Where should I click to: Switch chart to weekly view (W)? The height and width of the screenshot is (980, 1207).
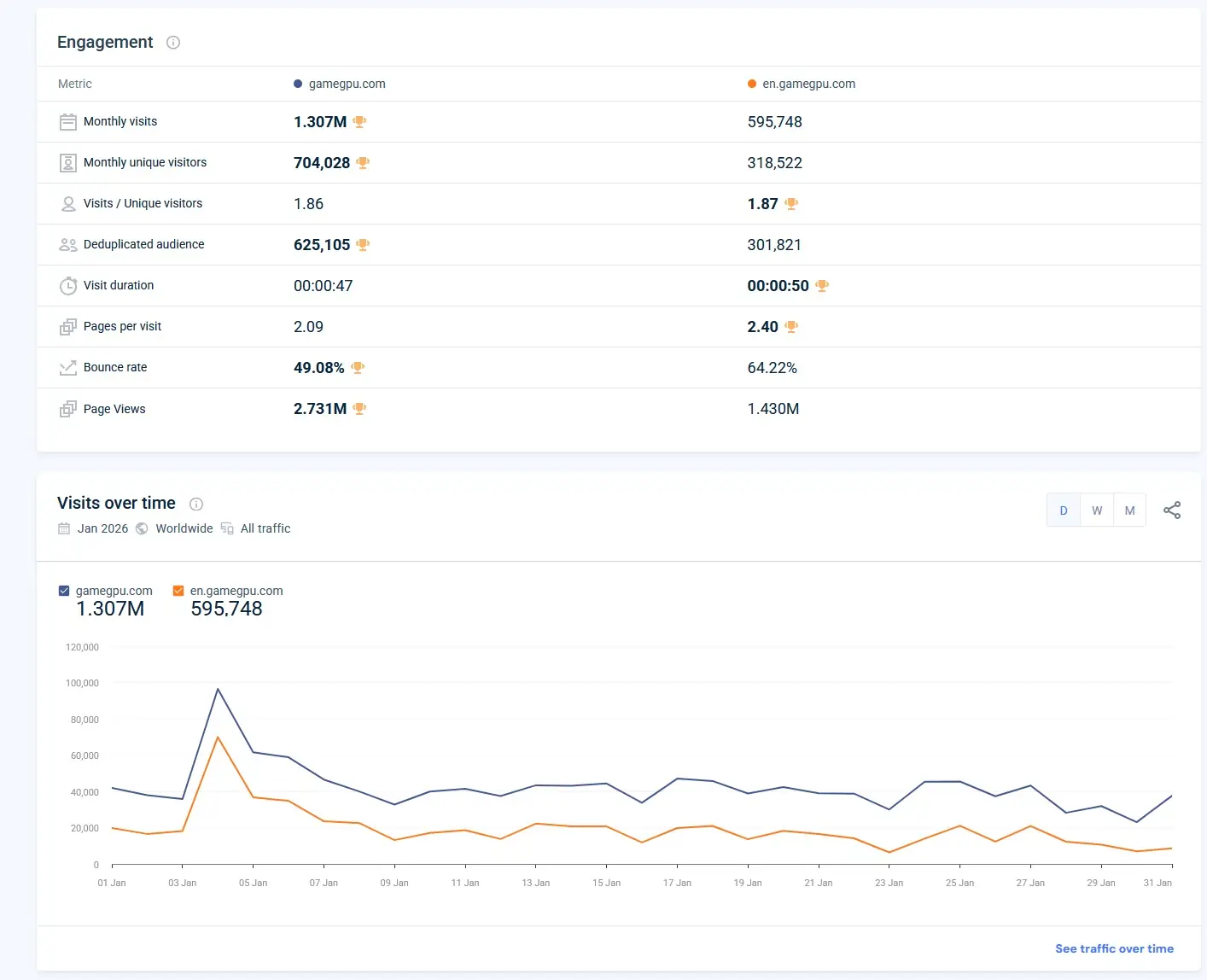click(x=1097, y=510)
